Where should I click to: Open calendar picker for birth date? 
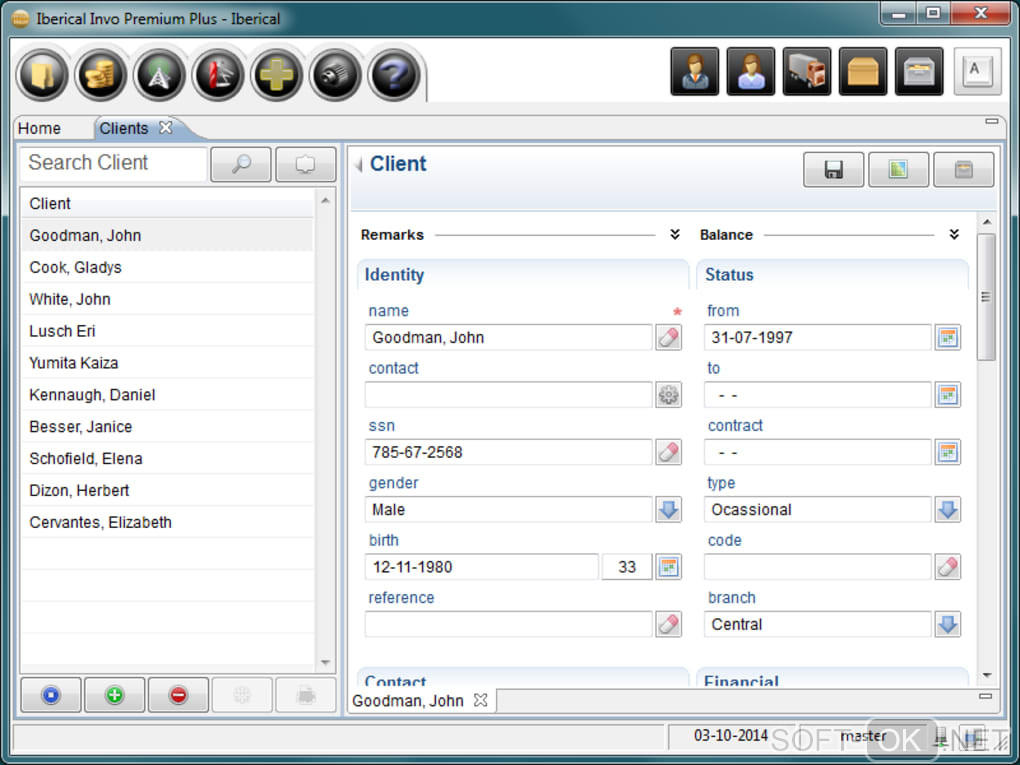click(x=669, y=567)
